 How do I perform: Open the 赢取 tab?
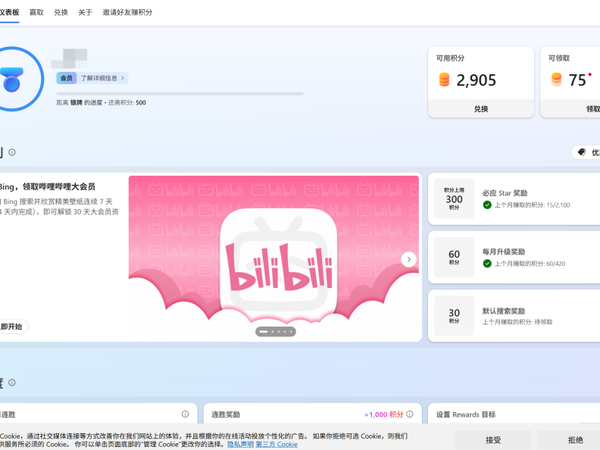(x=36, y=13)
